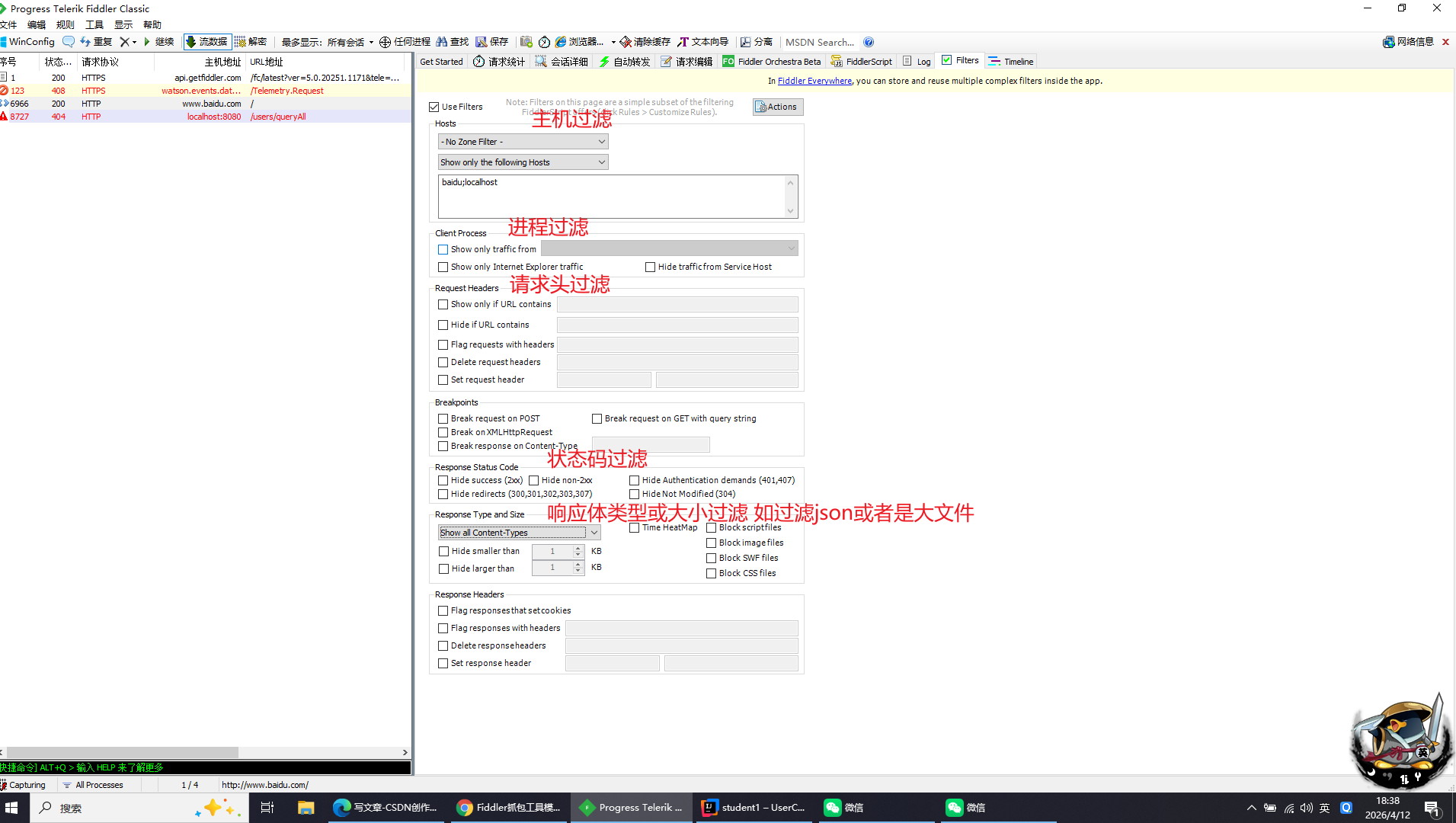Open WinConfig from the toolbar
The height and width of the screenshot is (823, 1456).
tap(28, 42)
